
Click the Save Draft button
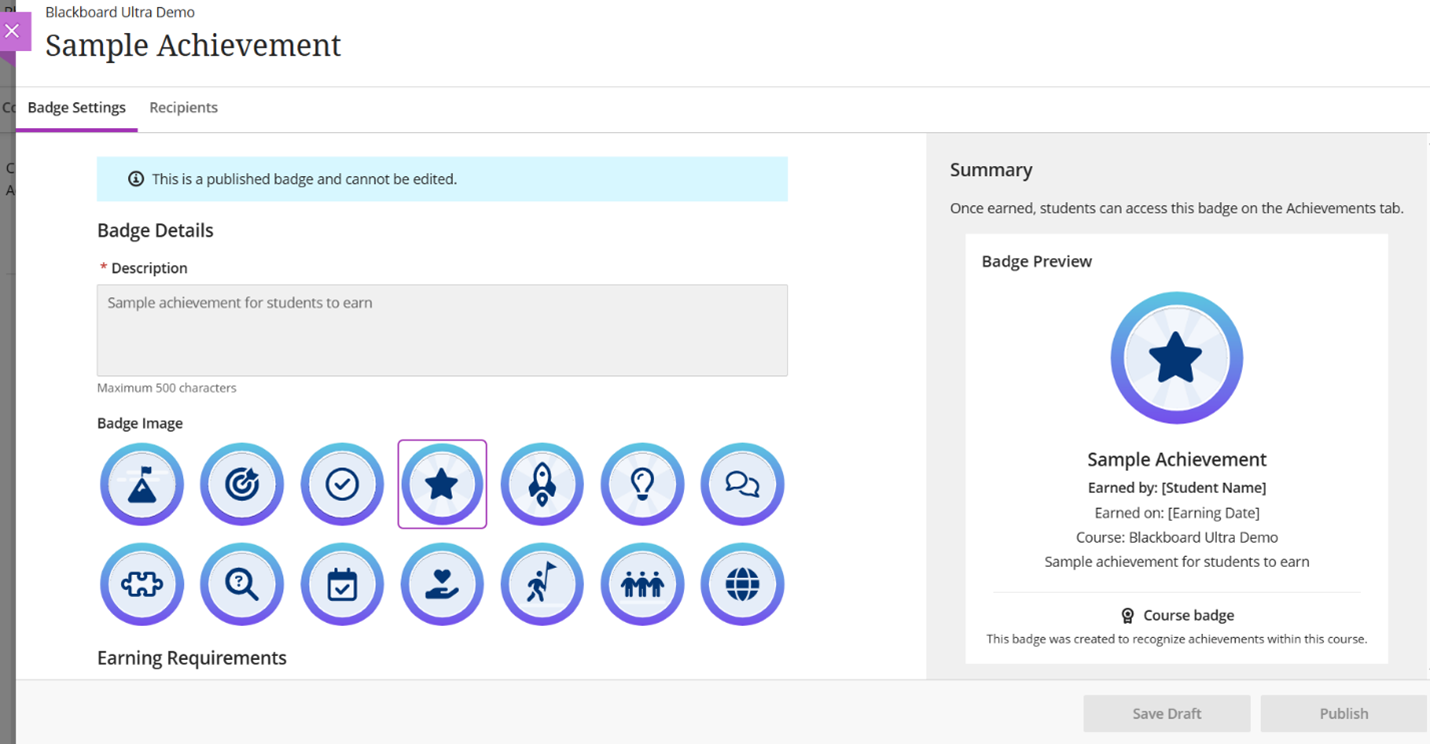[1166, 714]
